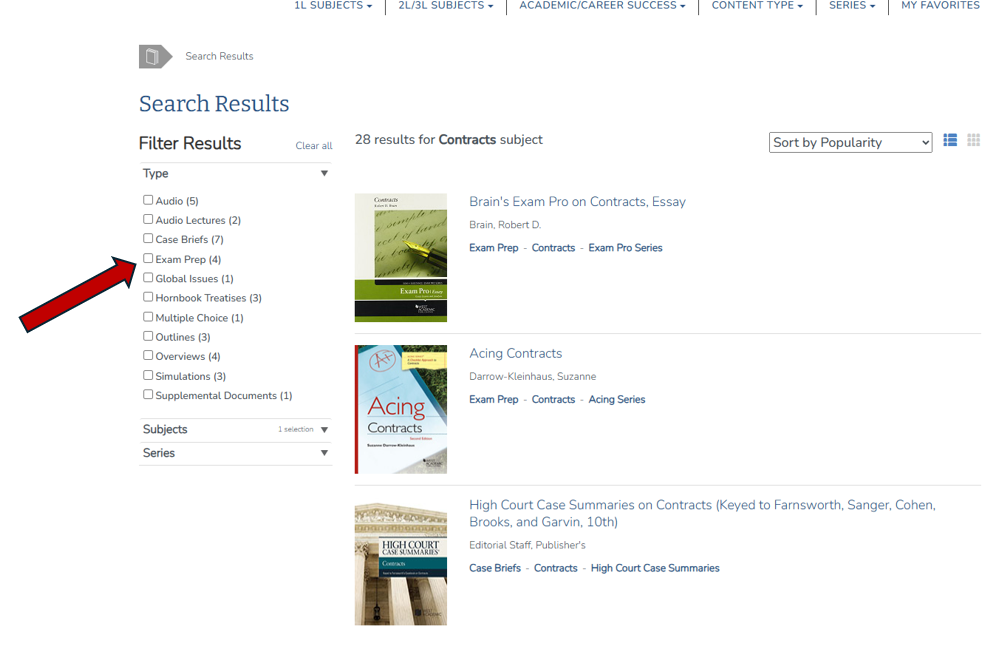Tick the Hornbook Treatises checkbox
This screenshot has height=650, width=994.
148,297
